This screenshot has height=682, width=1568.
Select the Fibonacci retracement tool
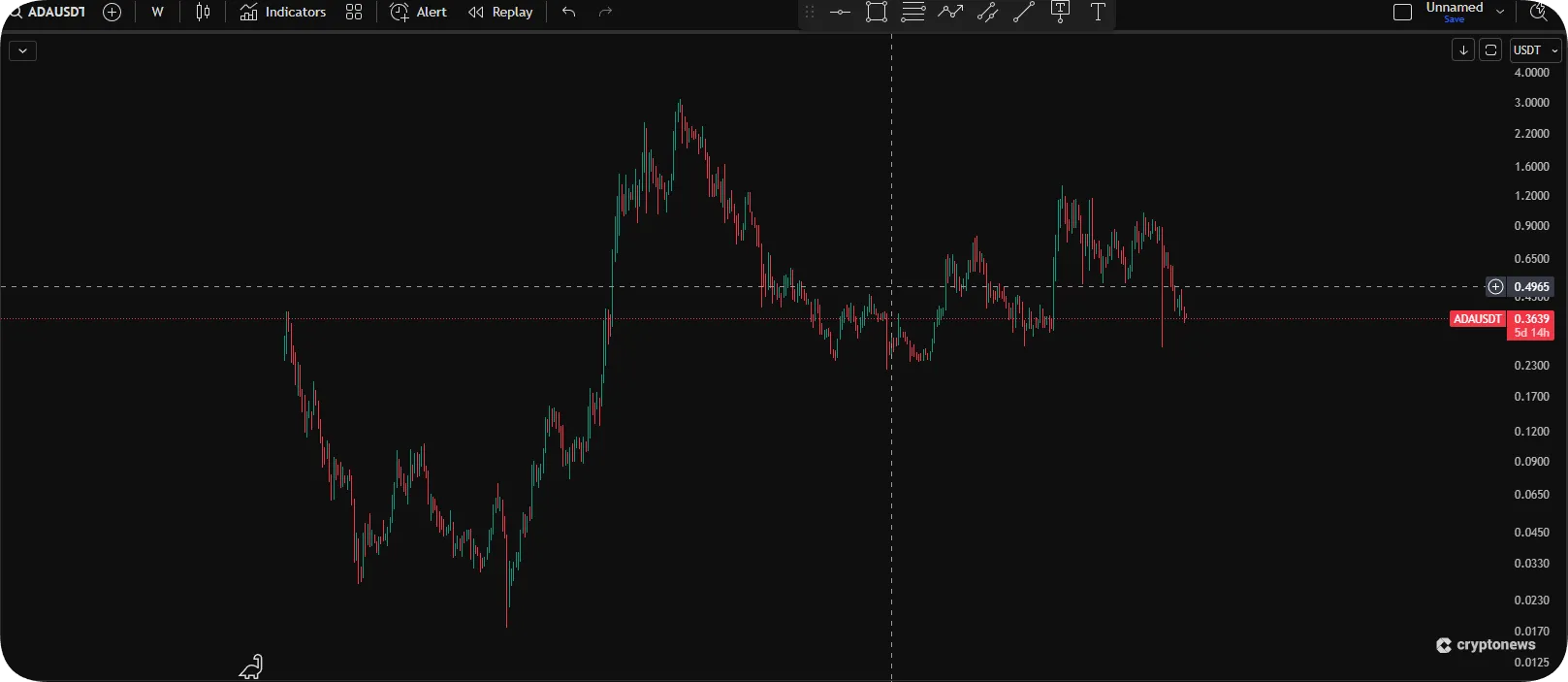pyautogui.click(x=913, y=13)
